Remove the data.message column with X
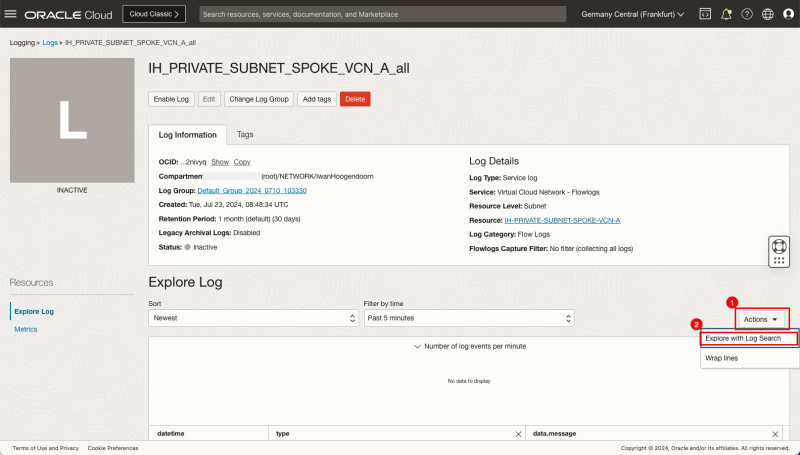The image size is (800, 455). [x=775, y=434]
